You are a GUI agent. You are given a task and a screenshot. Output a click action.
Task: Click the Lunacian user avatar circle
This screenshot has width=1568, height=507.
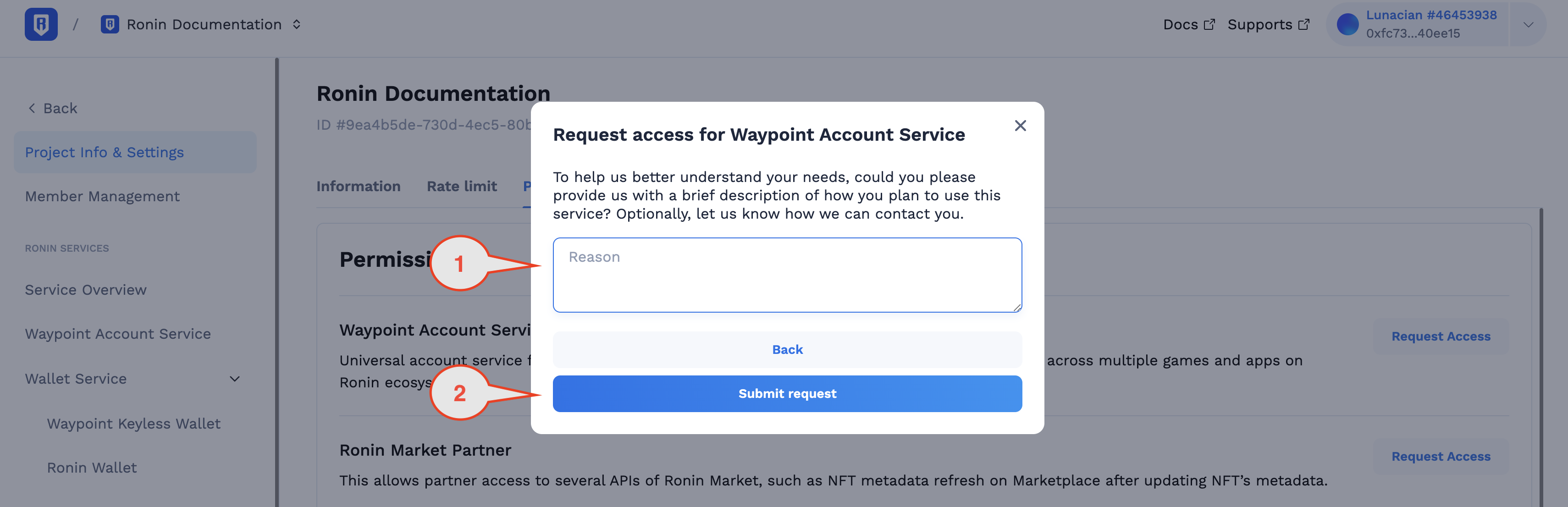1347,24
